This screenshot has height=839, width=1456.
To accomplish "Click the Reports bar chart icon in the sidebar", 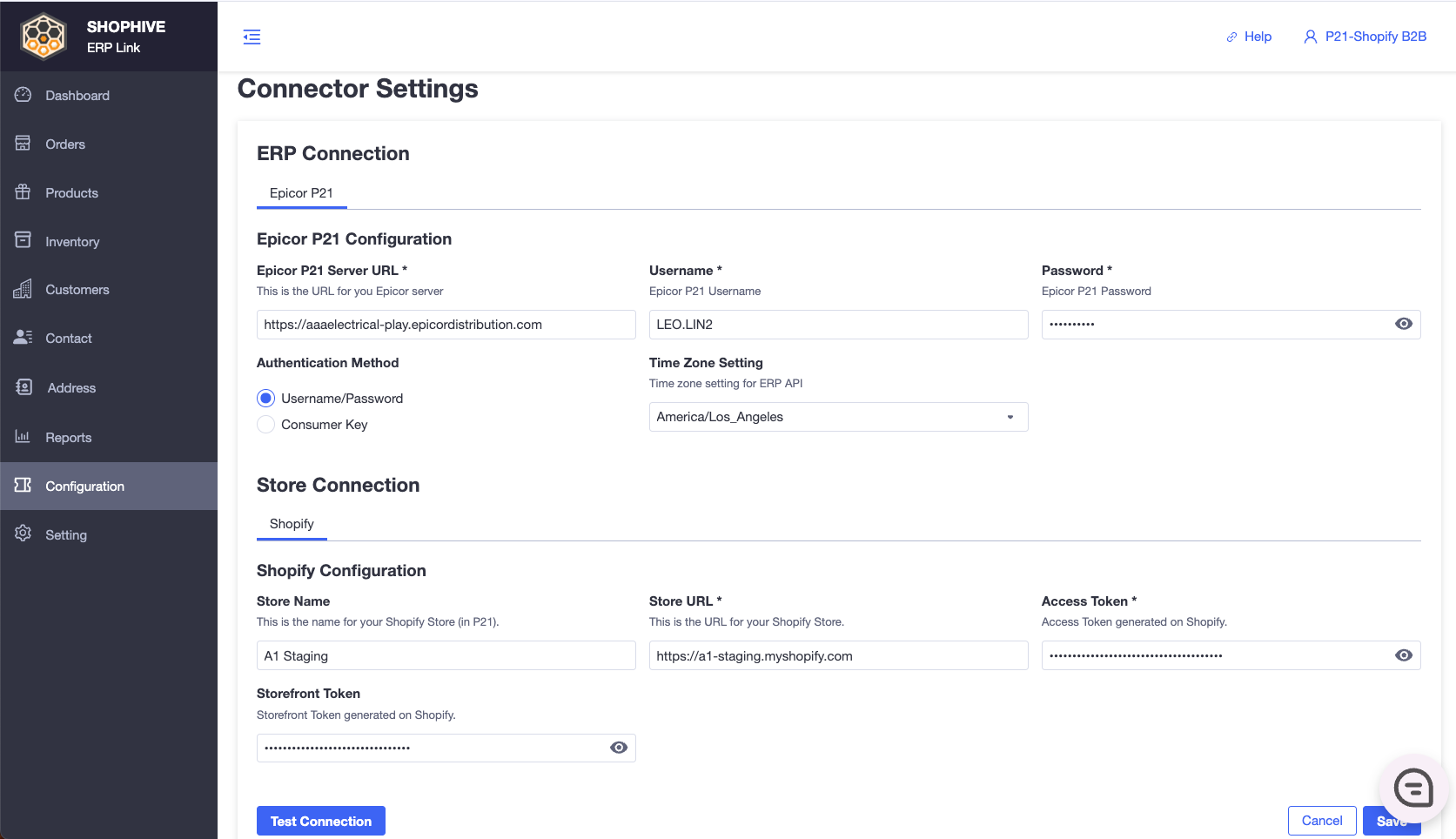I will pos(23,437).
